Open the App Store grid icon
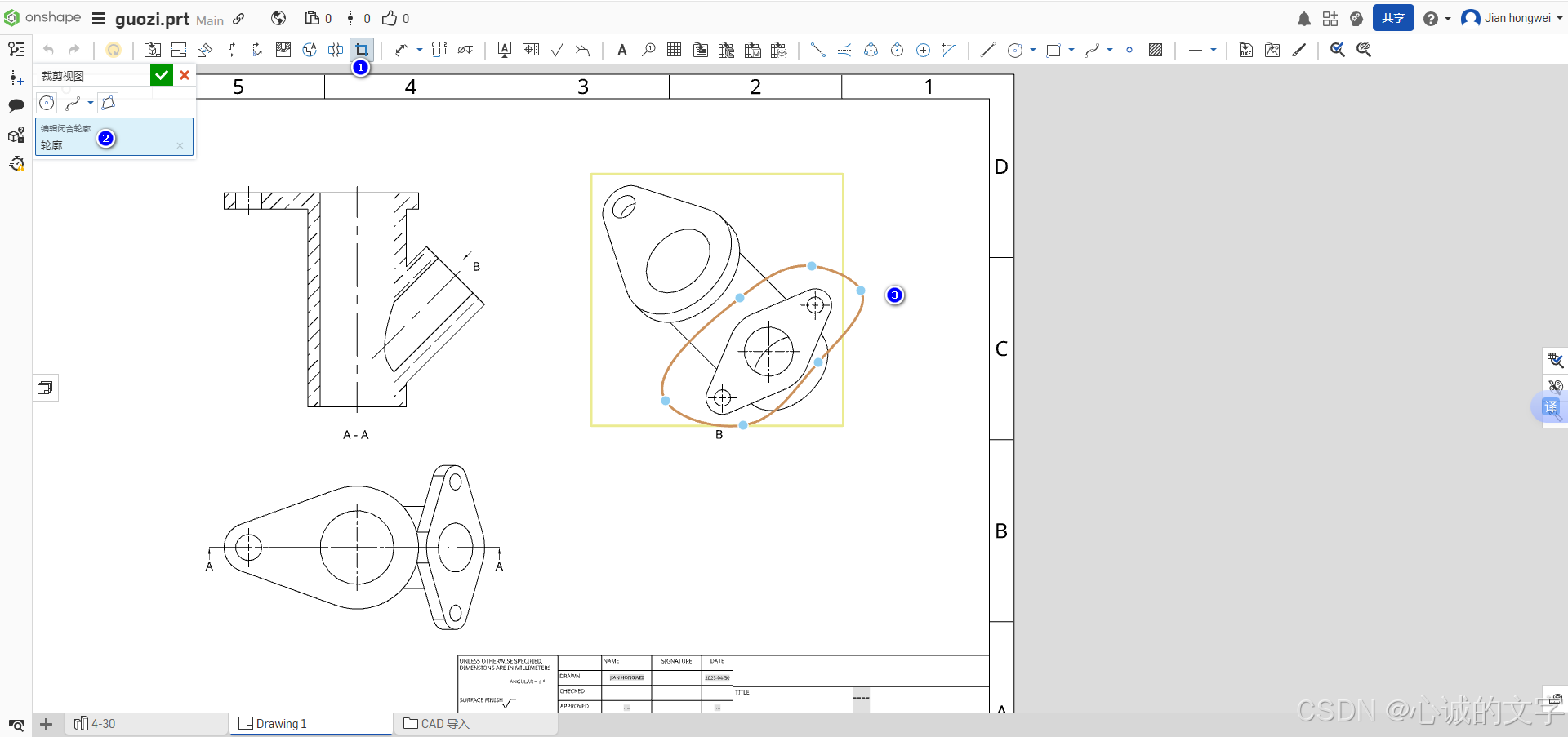This screenshot has width=1568, height=737. click(x=1330, y=19)
